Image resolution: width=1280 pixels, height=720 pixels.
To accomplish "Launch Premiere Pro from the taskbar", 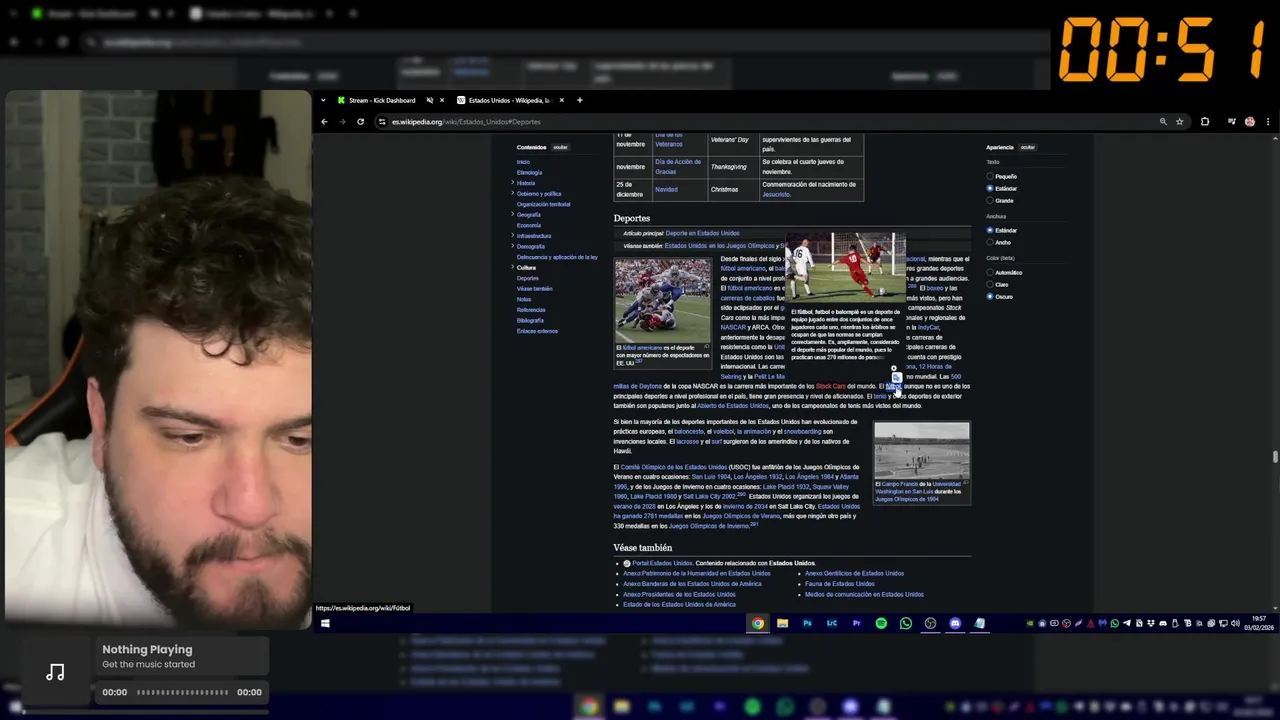I will 856,623.
